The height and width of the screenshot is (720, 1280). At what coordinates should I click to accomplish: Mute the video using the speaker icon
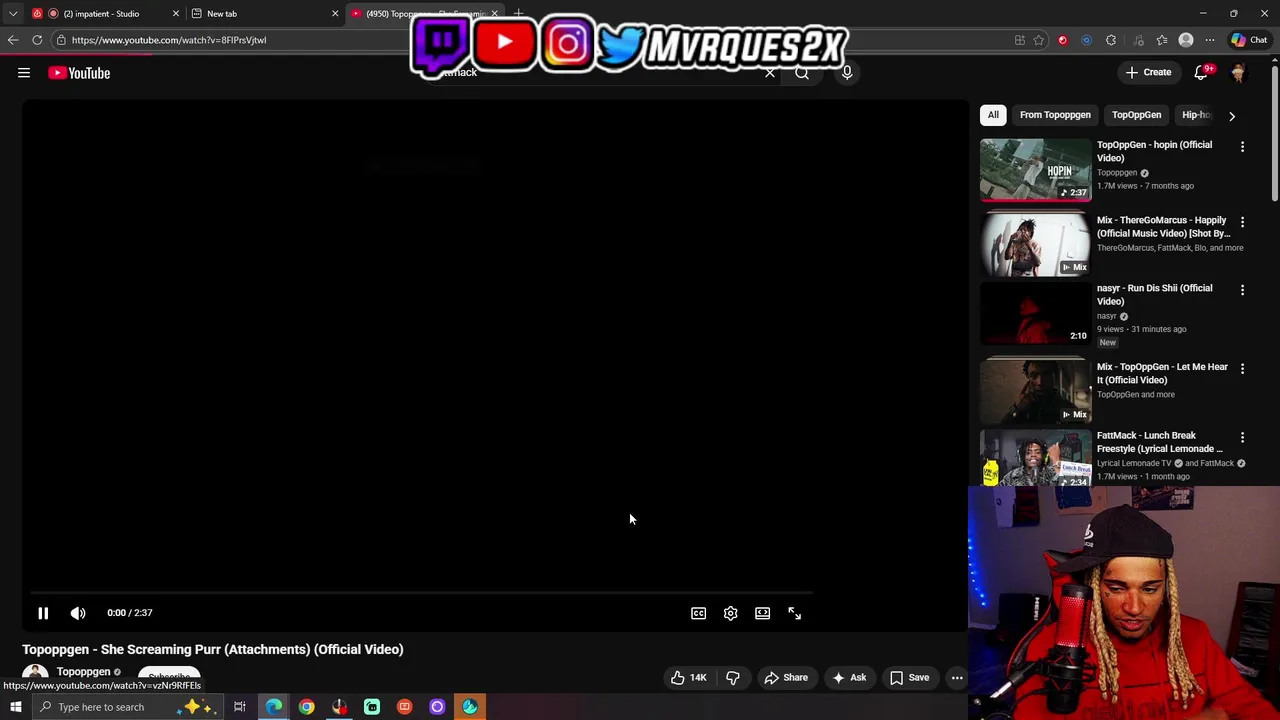(78, 613)
